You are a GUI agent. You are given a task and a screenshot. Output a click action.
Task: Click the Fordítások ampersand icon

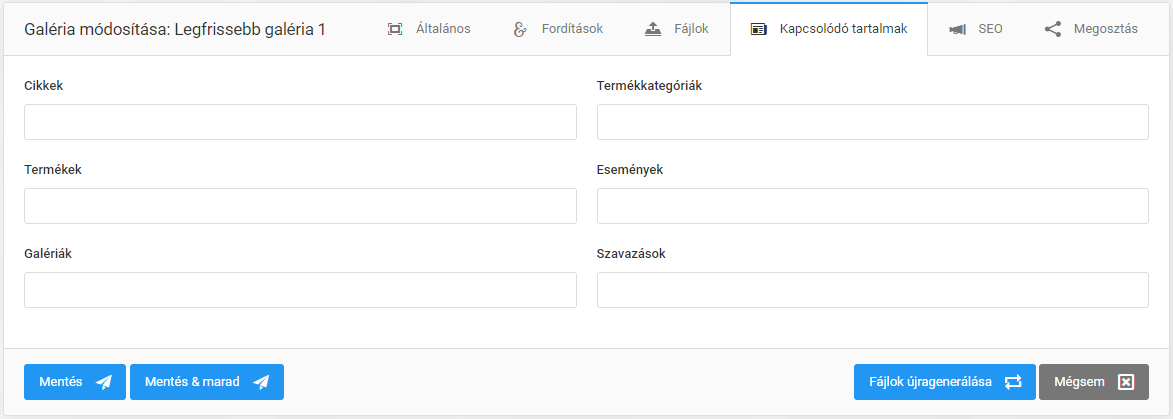(x=520, y=29)
